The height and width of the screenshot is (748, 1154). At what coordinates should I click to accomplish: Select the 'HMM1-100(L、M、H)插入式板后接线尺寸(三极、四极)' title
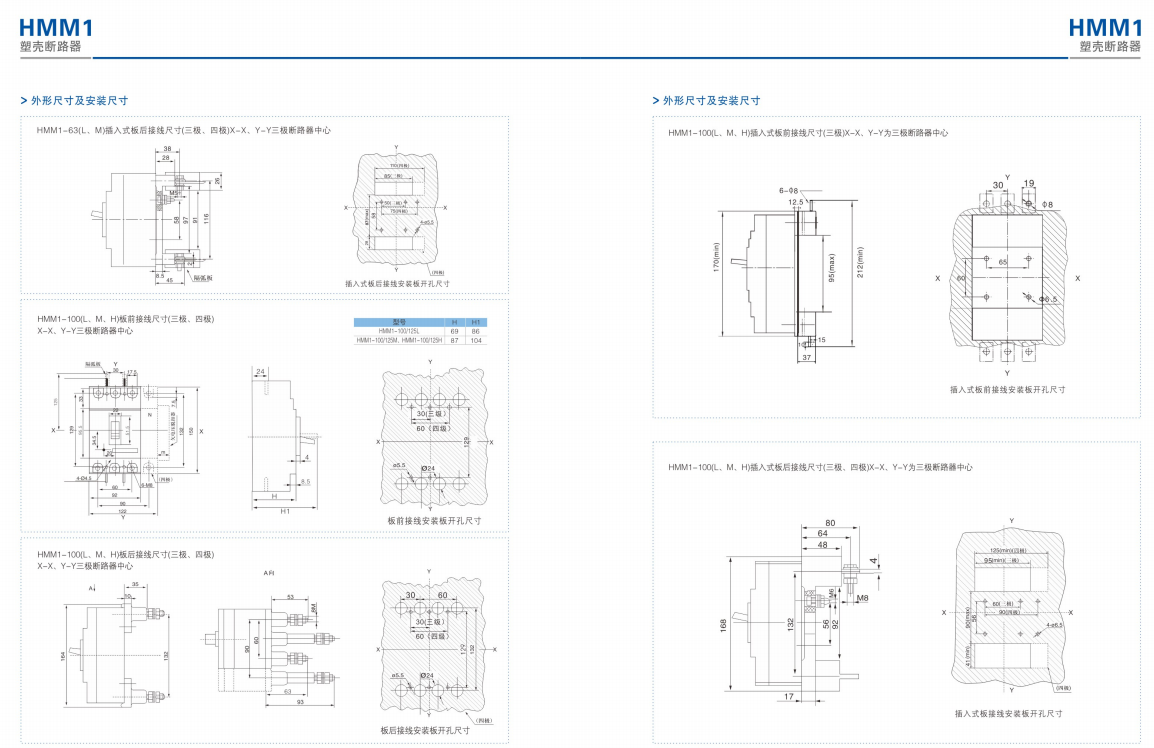(x=821, y=468)
